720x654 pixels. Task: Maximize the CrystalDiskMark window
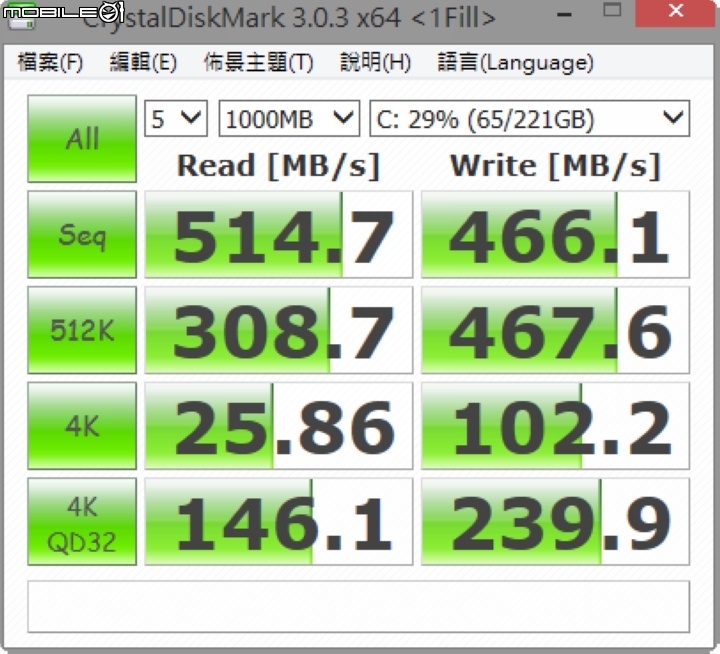(612, 10)
